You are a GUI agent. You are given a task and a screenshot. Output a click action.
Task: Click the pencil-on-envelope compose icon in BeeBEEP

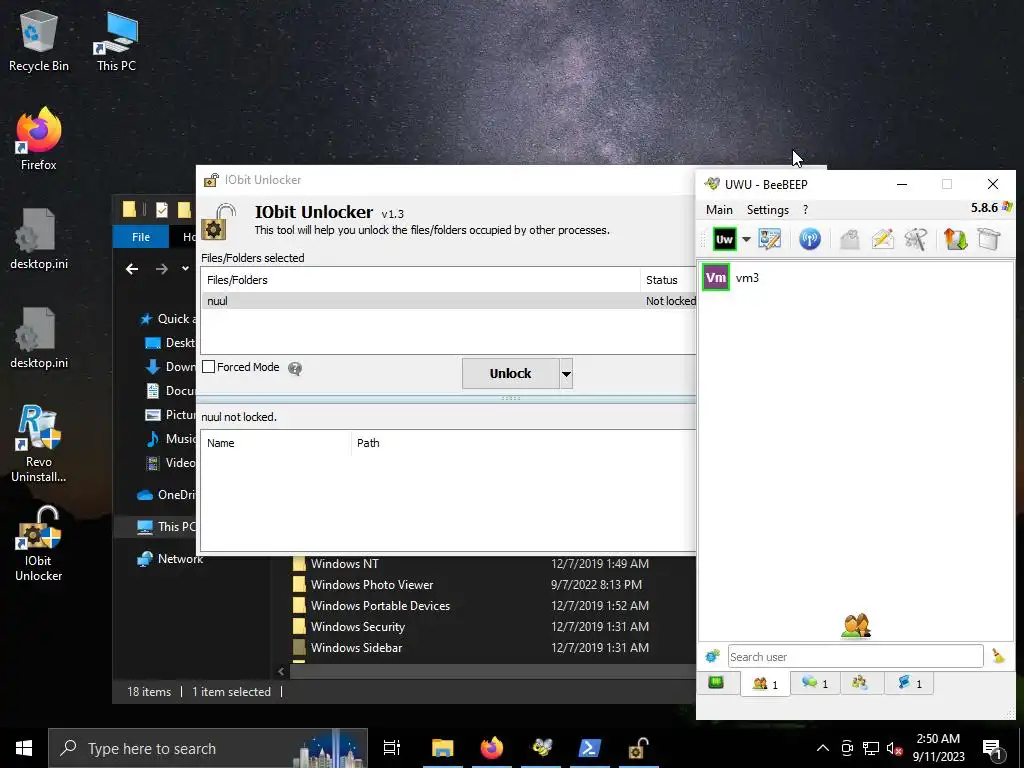coord(882,239)
